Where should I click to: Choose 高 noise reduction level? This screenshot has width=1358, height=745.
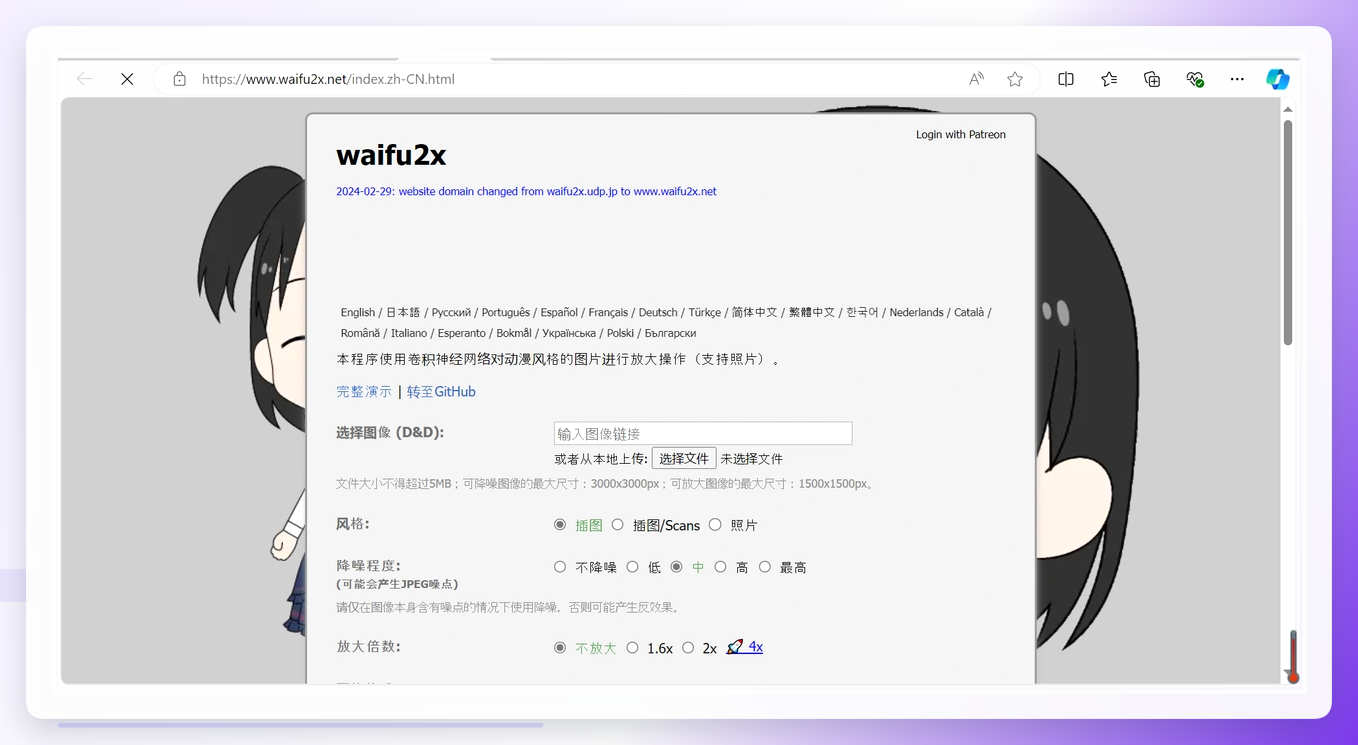pos(720,567)
